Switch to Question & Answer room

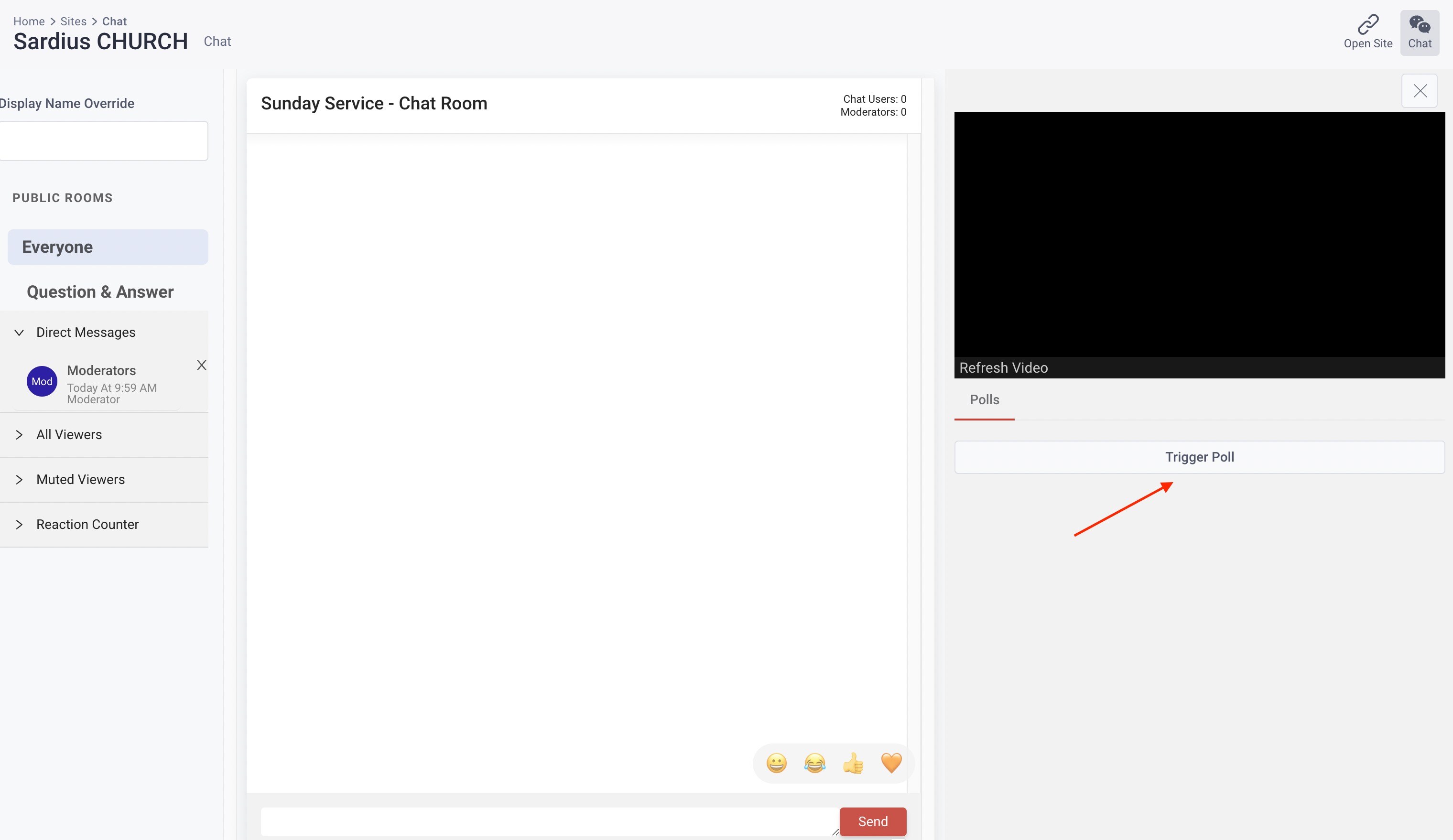point(100,292)
